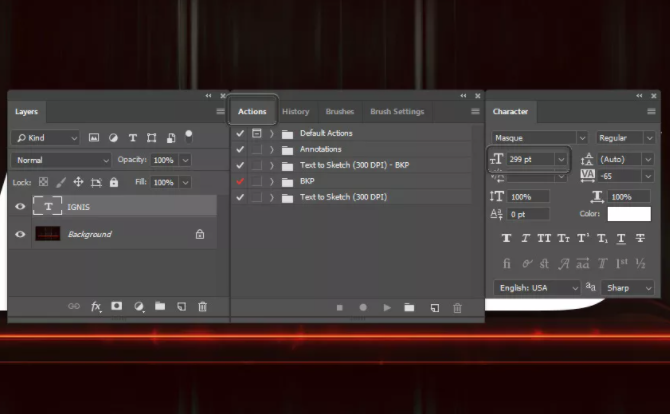Toggle Default Actions check mark

[240, 133]
